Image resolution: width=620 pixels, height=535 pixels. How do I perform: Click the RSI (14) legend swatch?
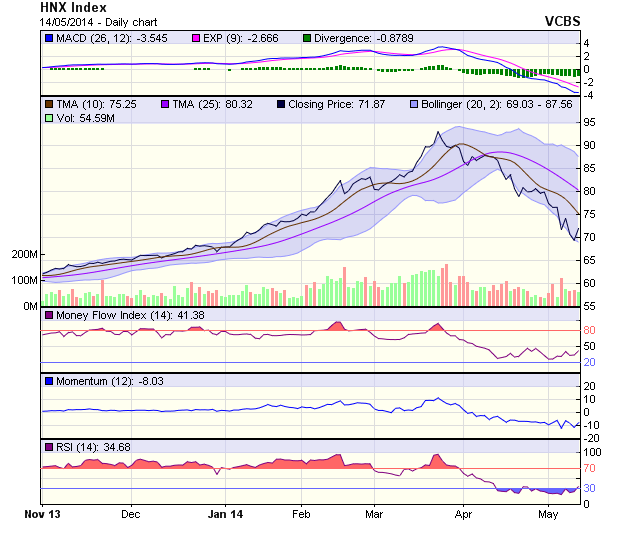point(49,446)
